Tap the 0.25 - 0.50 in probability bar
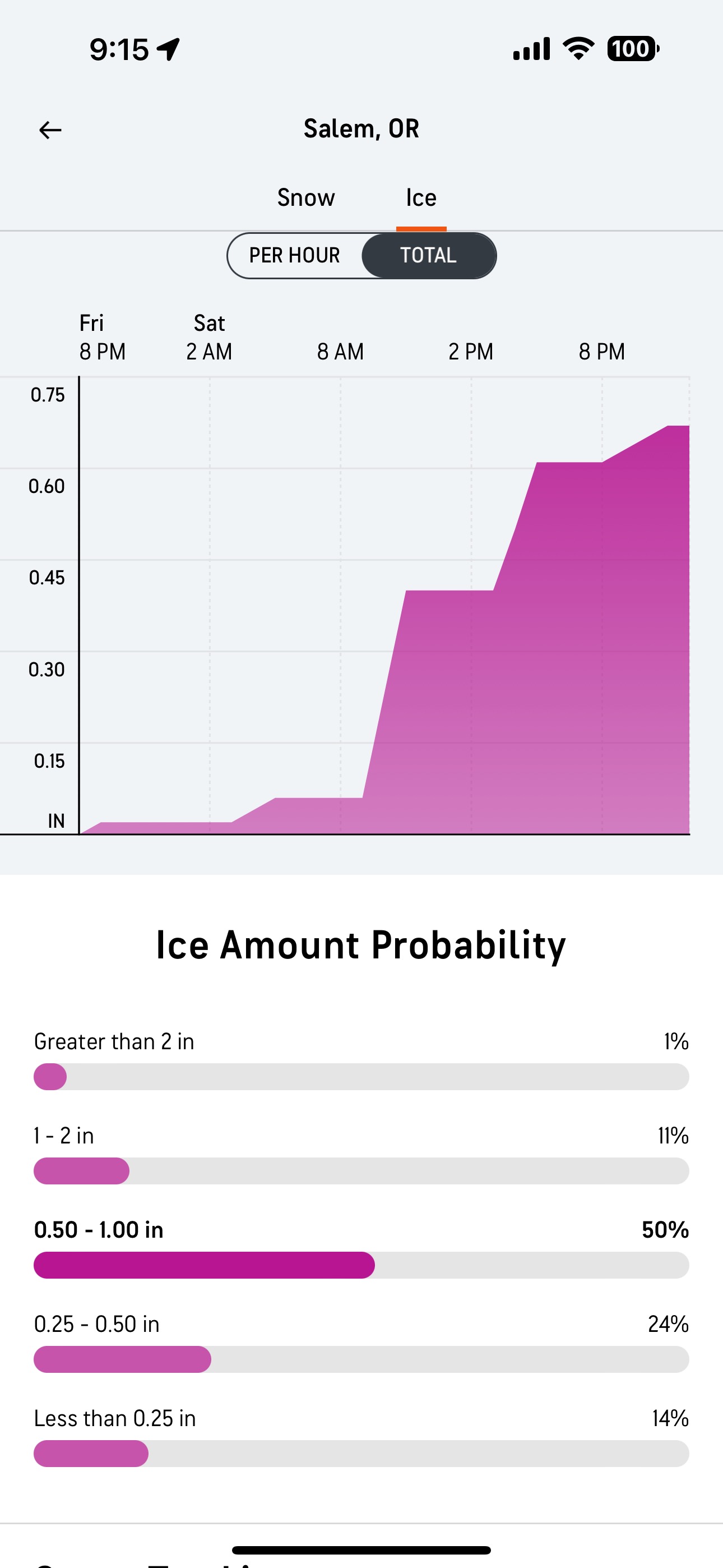Screen dimensions: 723x1568 pos(361,1359)
